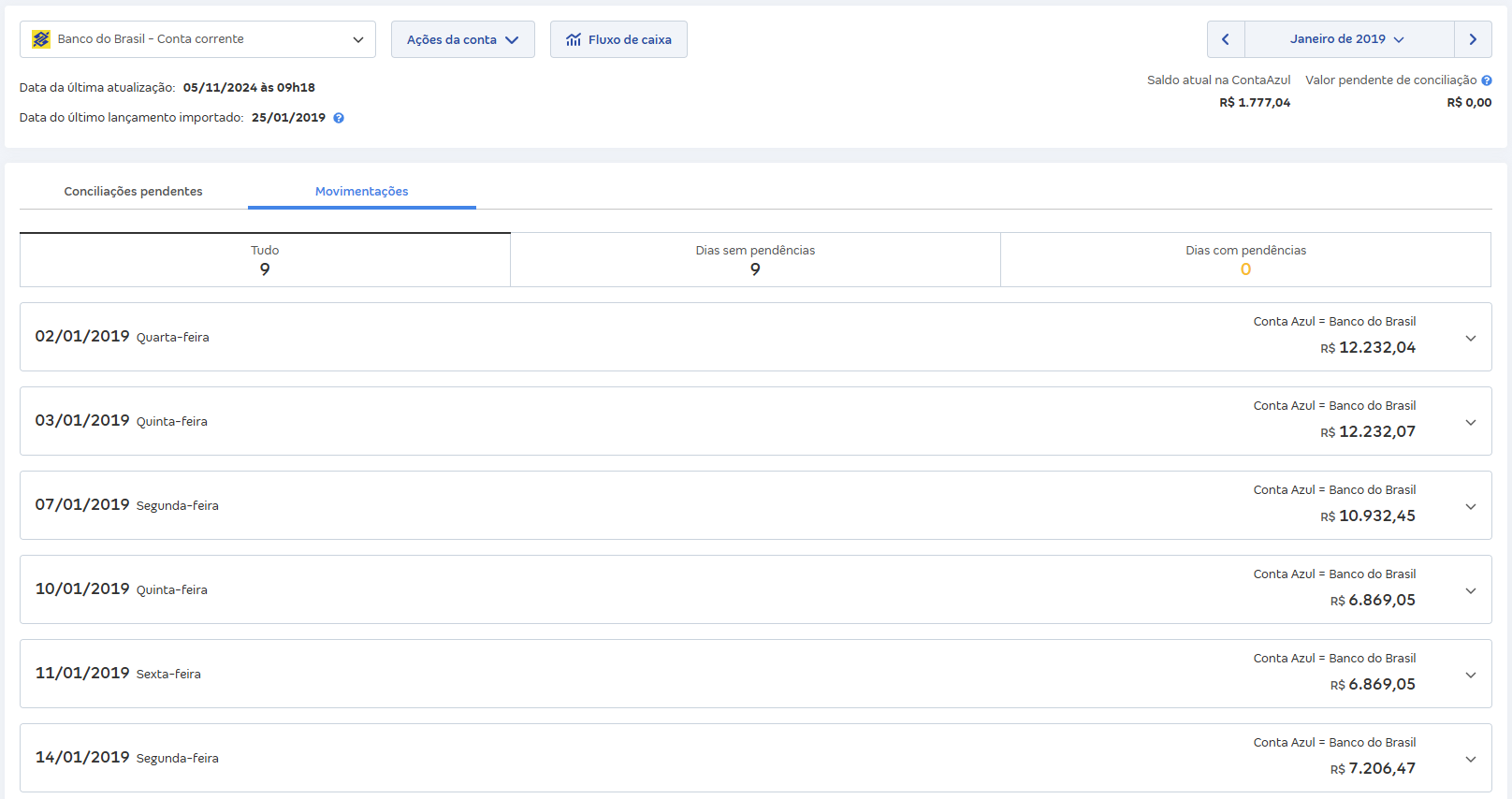1512x799 pixels.
Task: Expand the 14/01/2019 Segunda-feira row
Action: [1470, 759]
